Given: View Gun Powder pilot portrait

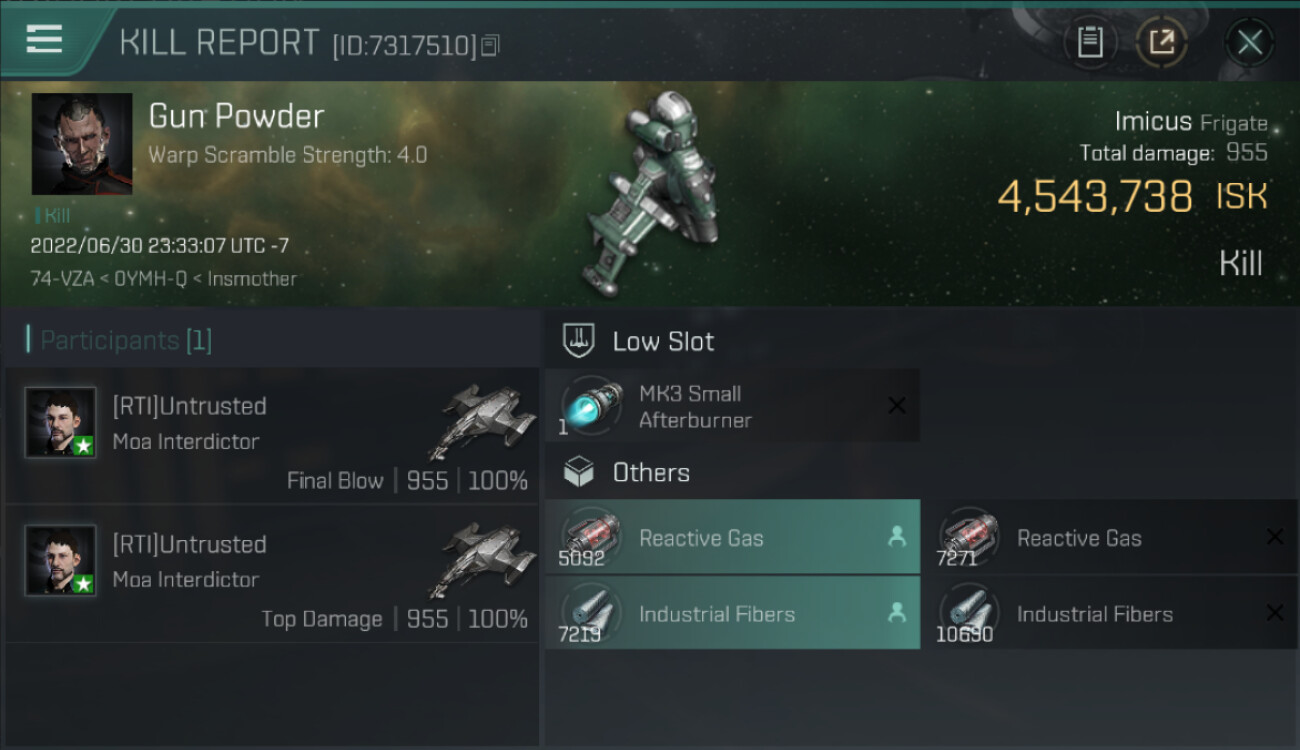Looking at the screenshot, I should [x=82, y=144].
